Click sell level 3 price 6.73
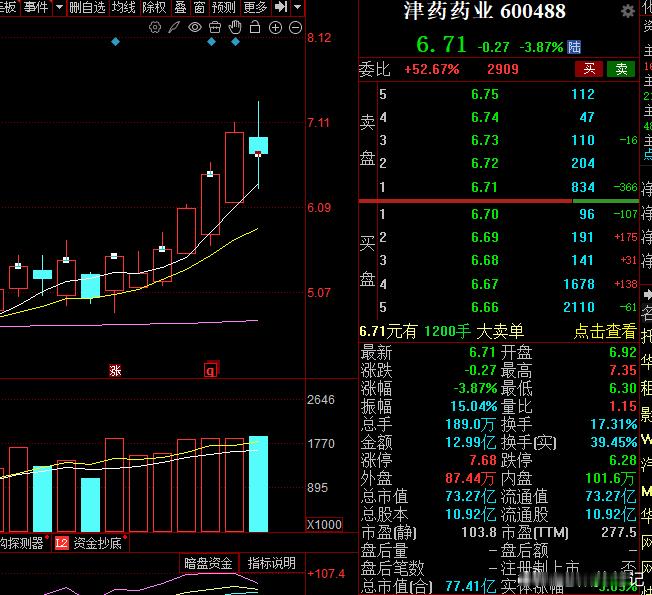This screenshot has width=652, height=595. pos(484,140)
